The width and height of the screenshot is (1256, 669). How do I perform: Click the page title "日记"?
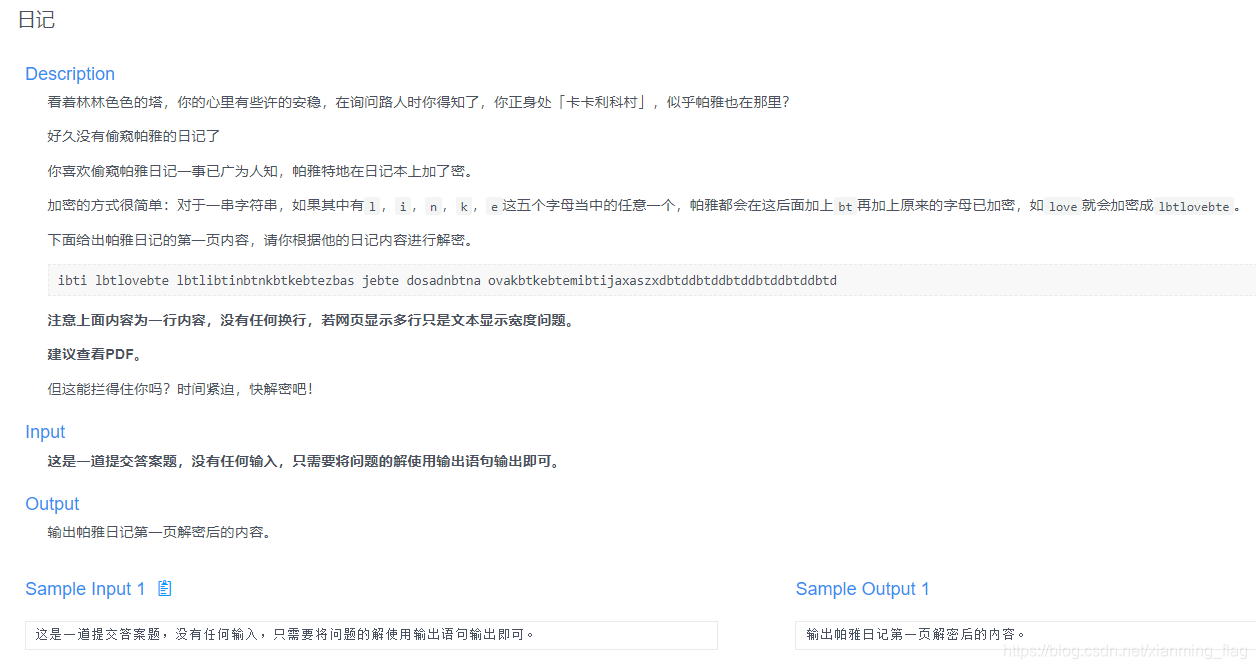click(x=37, y=19)
